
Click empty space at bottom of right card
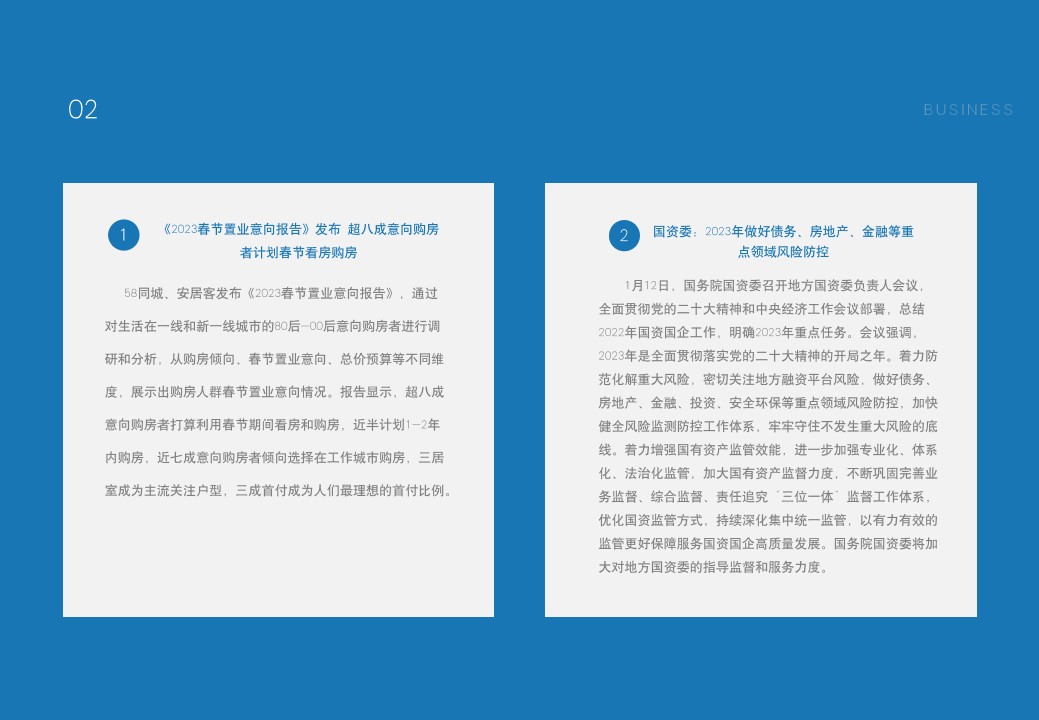tap(760, 598)
